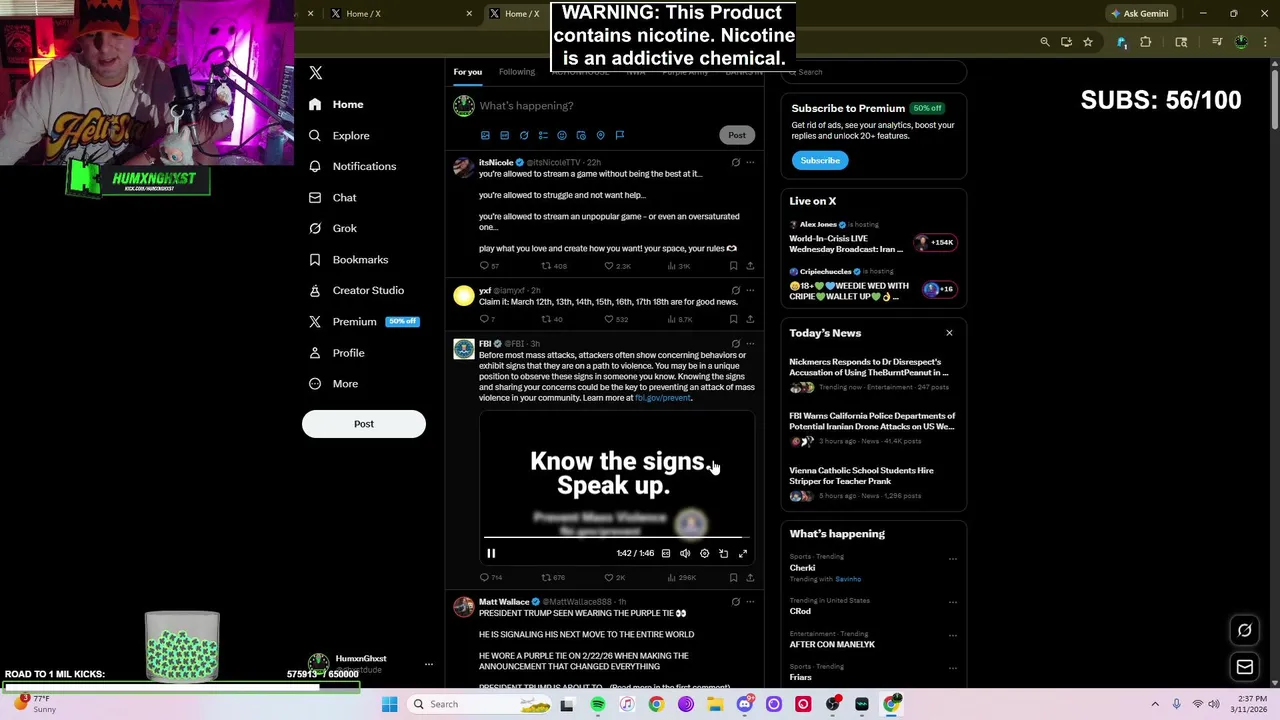1280x720 pixels.
Task: Open Profile in the sidebar
Action: point(337,352)
